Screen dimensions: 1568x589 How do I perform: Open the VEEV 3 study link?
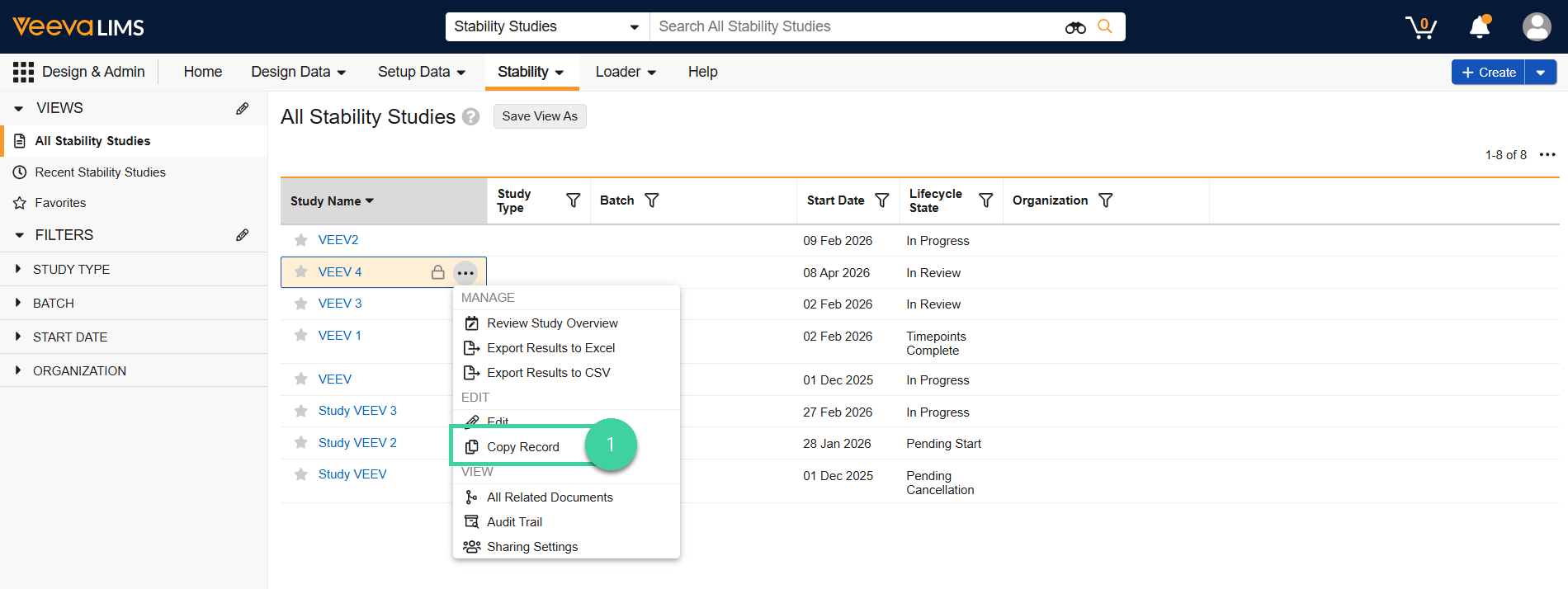click(x=340, y=304)
